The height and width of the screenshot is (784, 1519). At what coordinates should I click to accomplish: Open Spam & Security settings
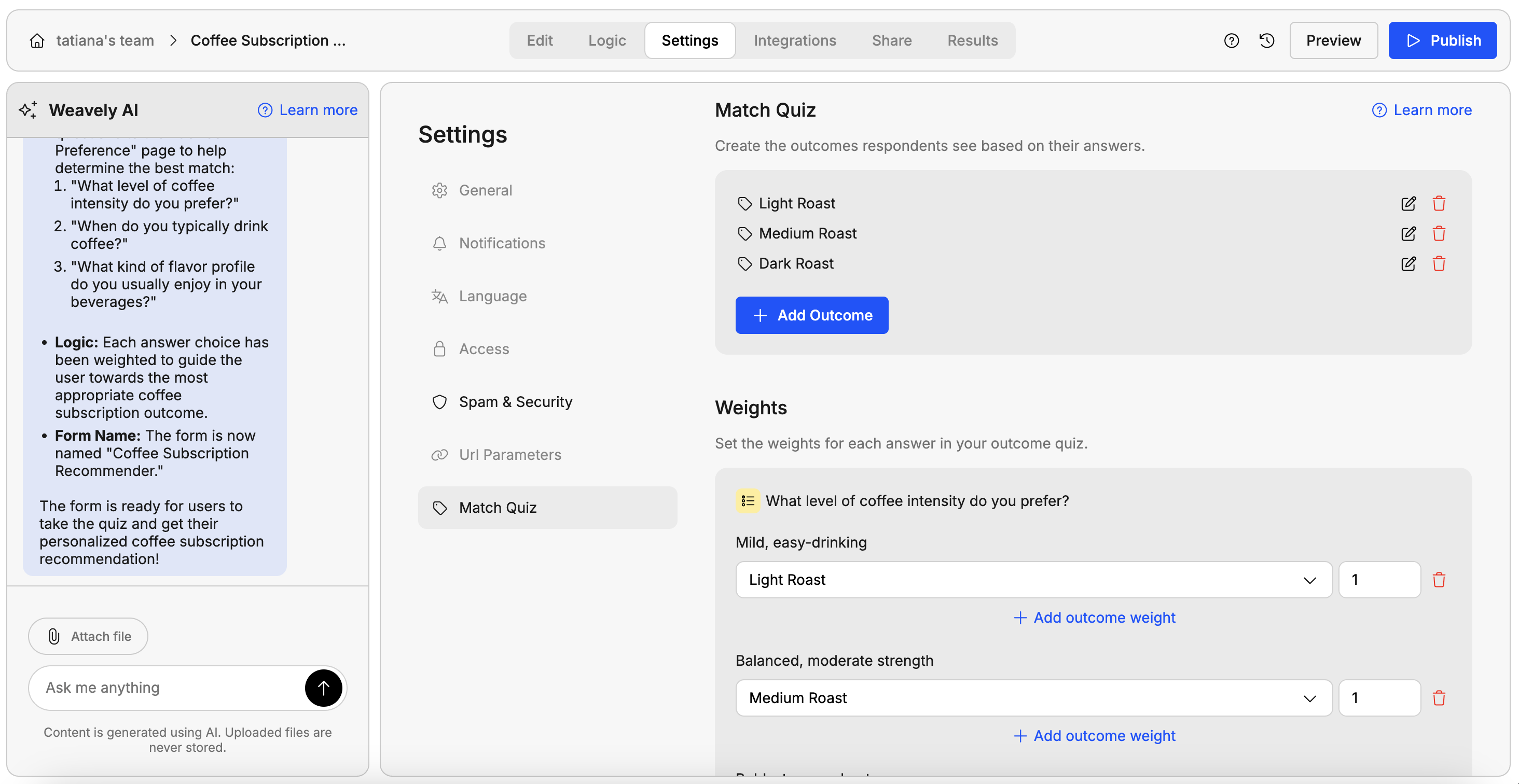point(547,402)
